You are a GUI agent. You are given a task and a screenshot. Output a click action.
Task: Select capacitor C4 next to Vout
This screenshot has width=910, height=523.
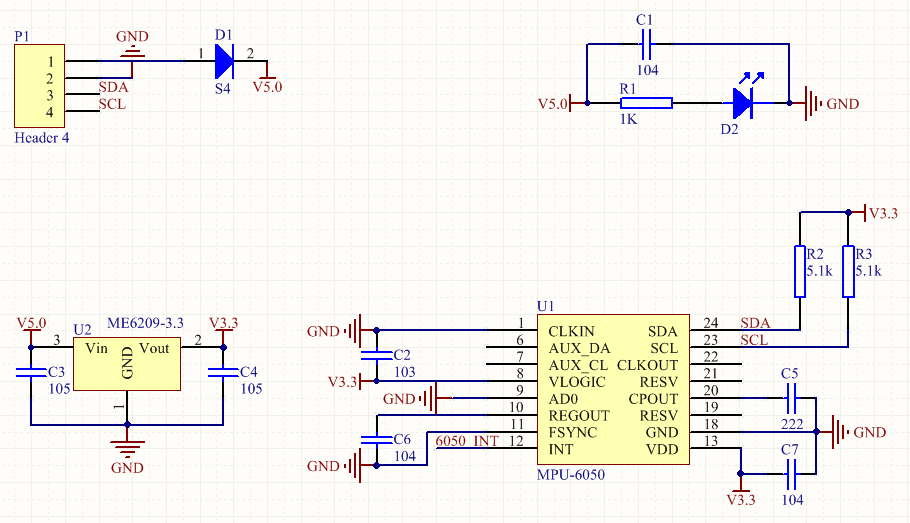(223, 372)
